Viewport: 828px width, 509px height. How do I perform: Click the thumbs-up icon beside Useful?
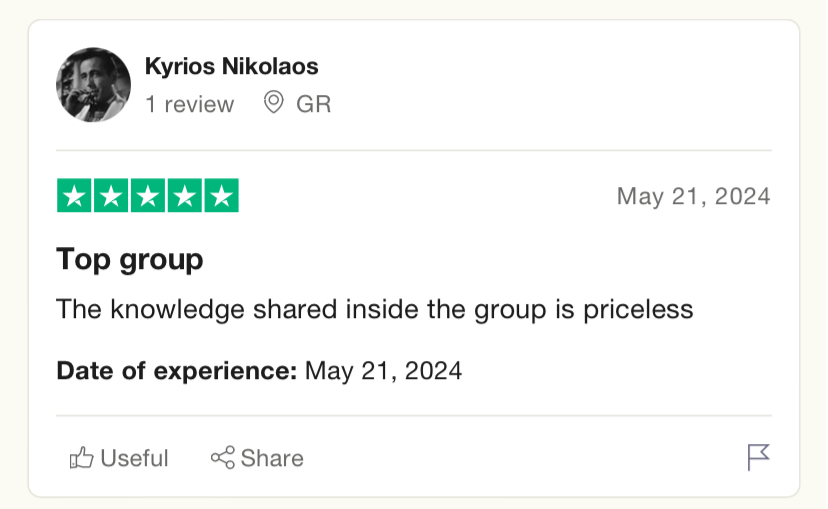pyautogui.click(x=81, y=458)
